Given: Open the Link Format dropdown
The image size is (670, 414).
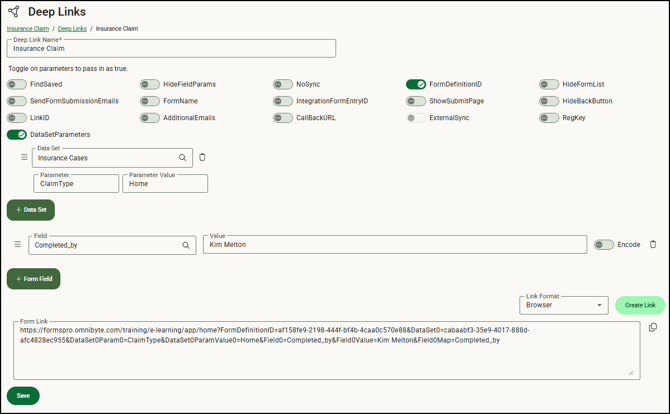Looking at the screenshot, I should point(564,305).
